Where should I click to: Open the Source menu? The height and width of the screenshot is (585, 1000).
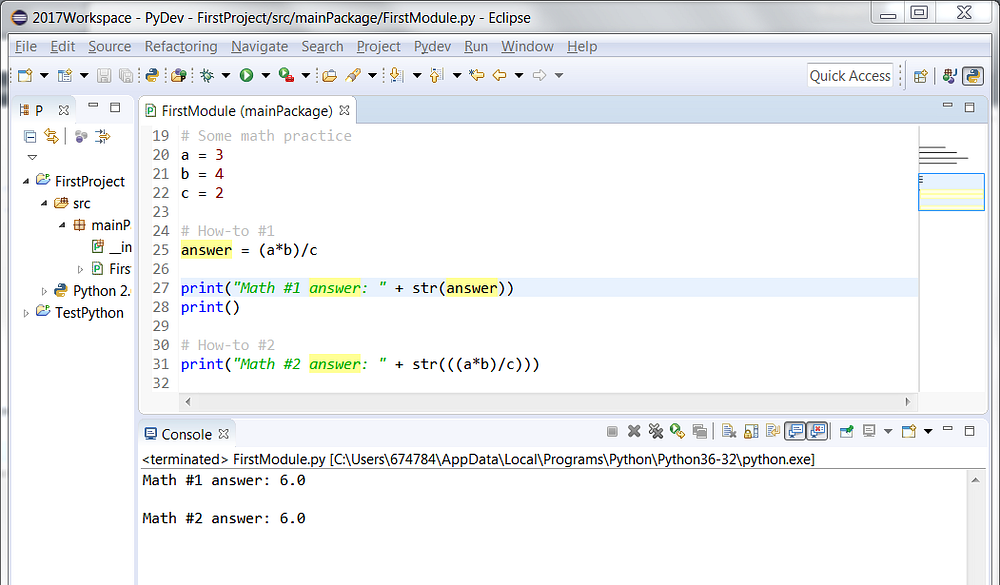pyautogui.click(x=110, y=47)
